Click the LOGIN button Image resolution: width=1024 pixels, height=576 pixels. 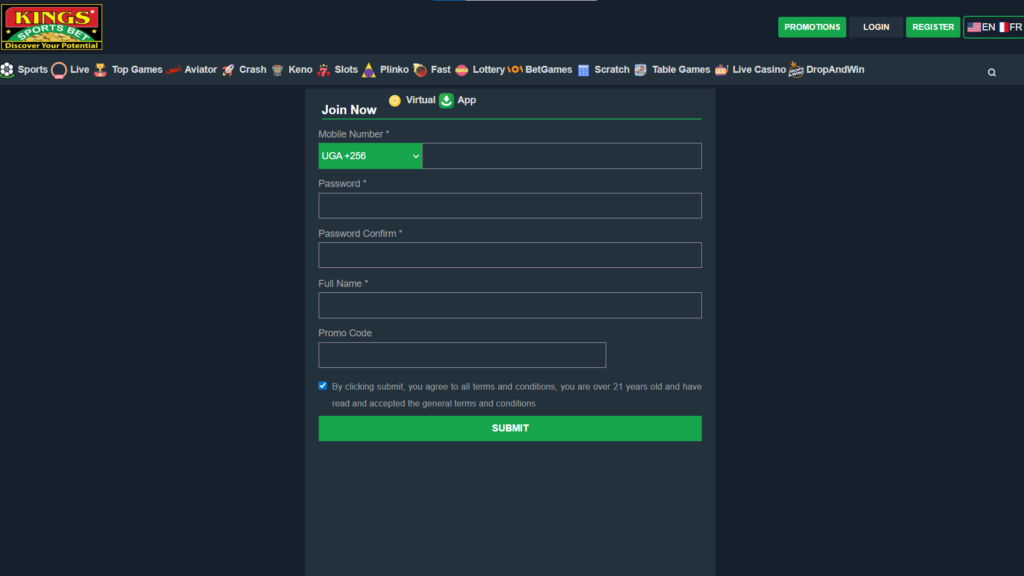pyautogui.click(x=876, y=27)
